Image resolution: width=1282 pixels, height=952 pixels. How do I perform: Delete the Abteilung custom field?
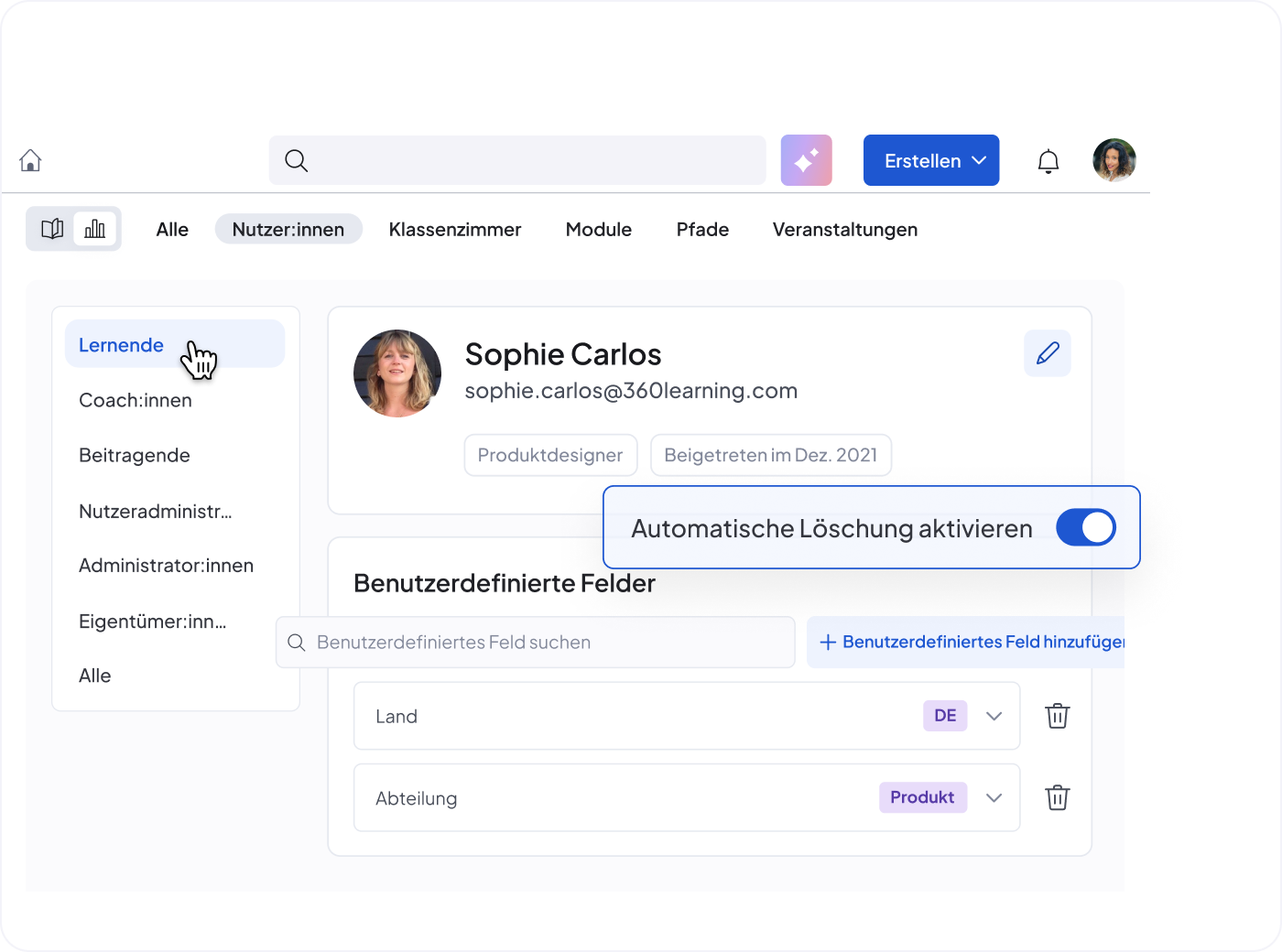(x=1058, y=797)
